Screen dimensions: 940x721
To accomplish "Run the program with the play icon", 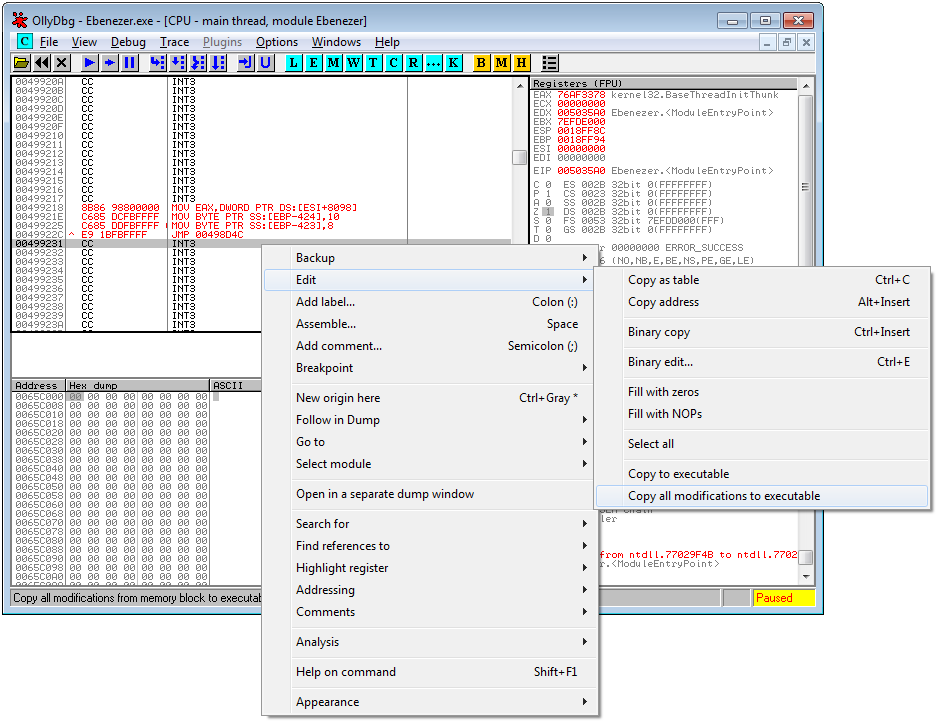I will pyautogui.click(x=90, y=62).
